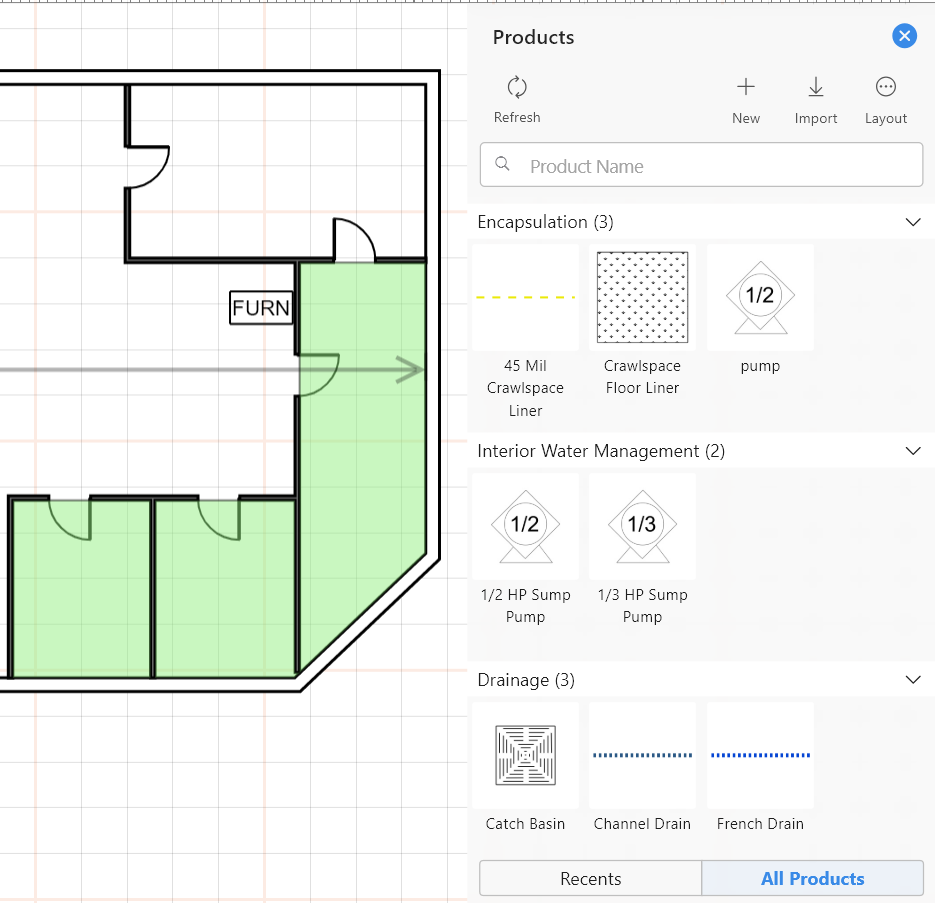Collapse the Drainage section
The image size is (935, 903).
pyautogui.click(x=912, y=680)
